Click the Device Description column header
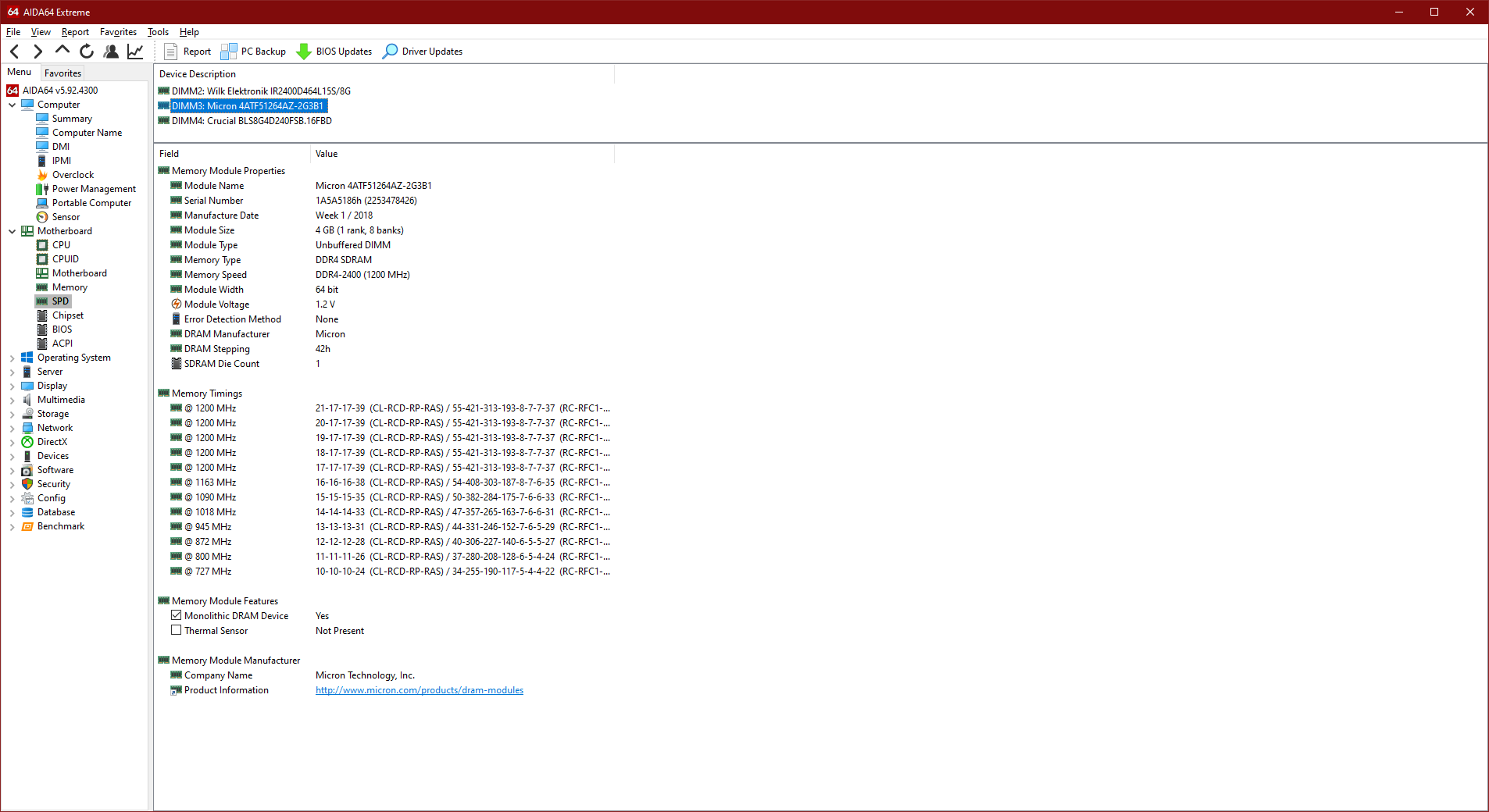This screenshot has width=1489, height=812. tap(384, 74)
